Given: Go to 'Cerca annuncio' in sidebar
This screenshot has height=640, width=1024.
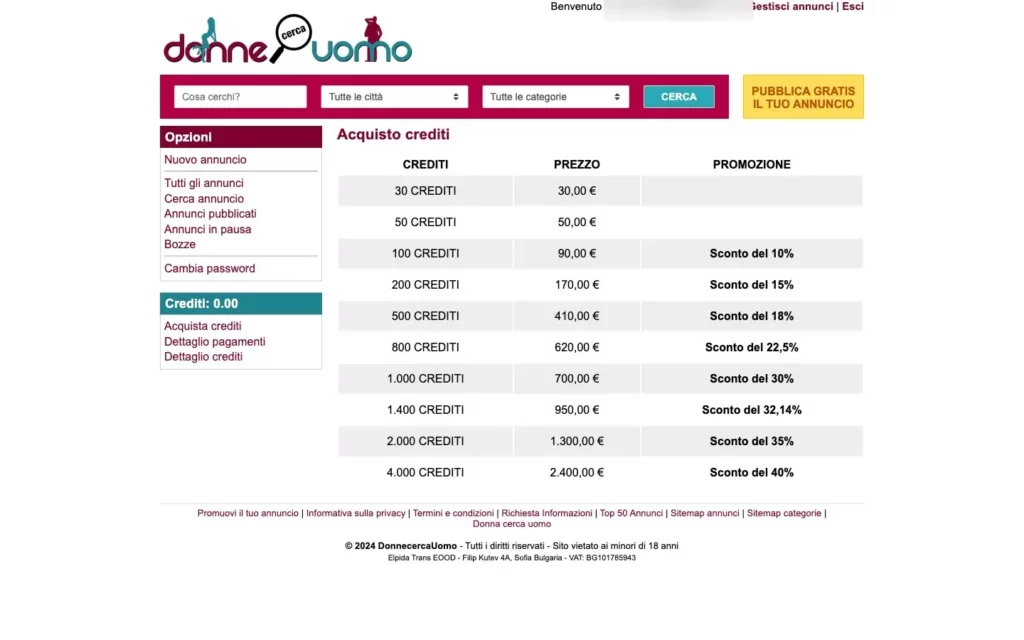Looking at the screenshot, I should (x=204, y=199).
